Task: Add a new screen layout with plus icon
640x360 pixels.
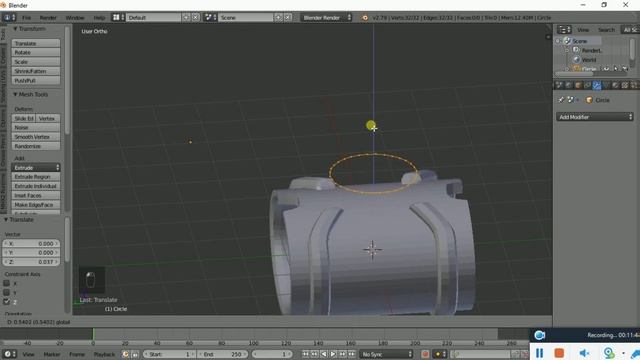Action: pos(186,18)
